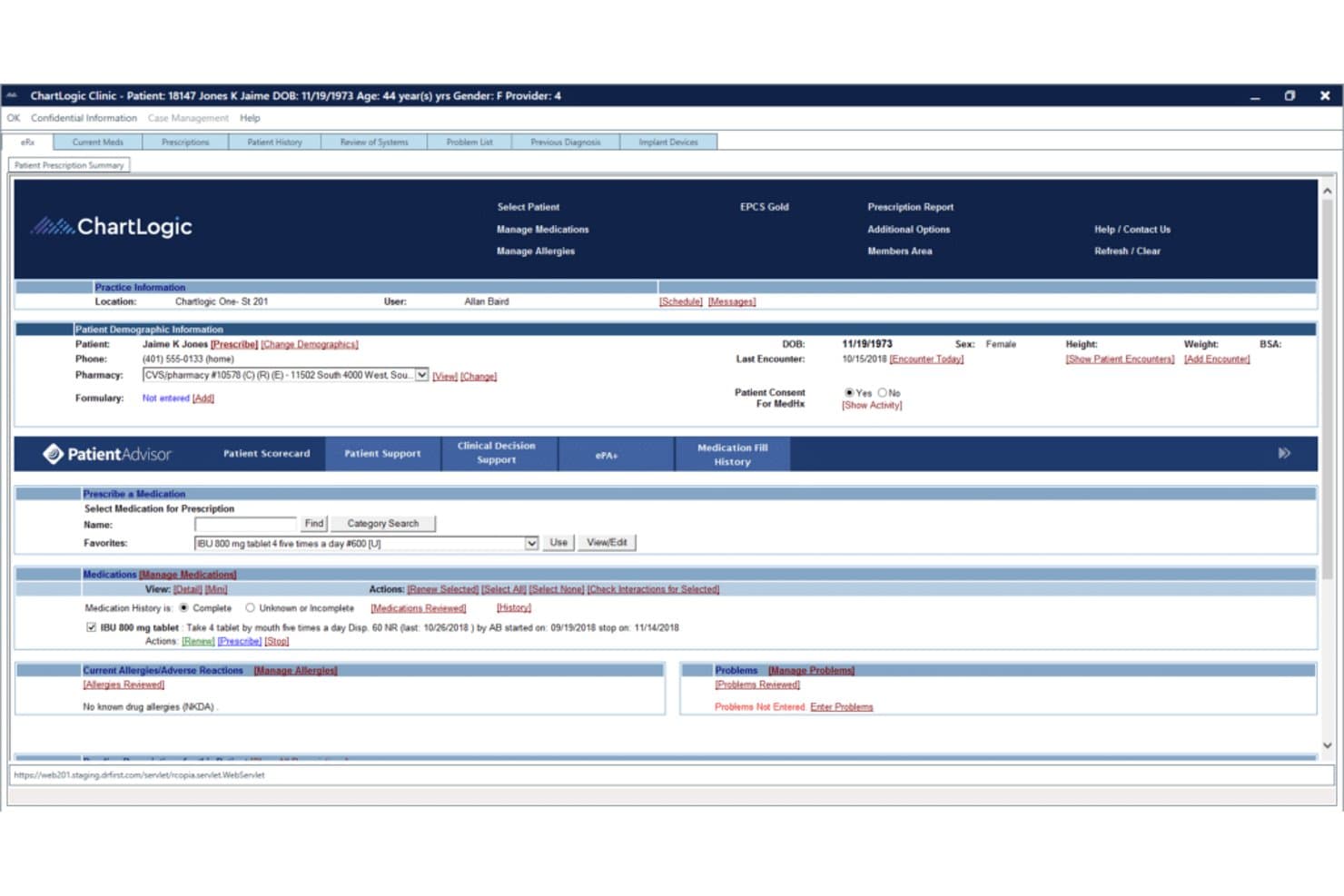This screenshot has height=896, width=1344.
Task: Click the ChartLogic title bar app icon
Action: 12,95
